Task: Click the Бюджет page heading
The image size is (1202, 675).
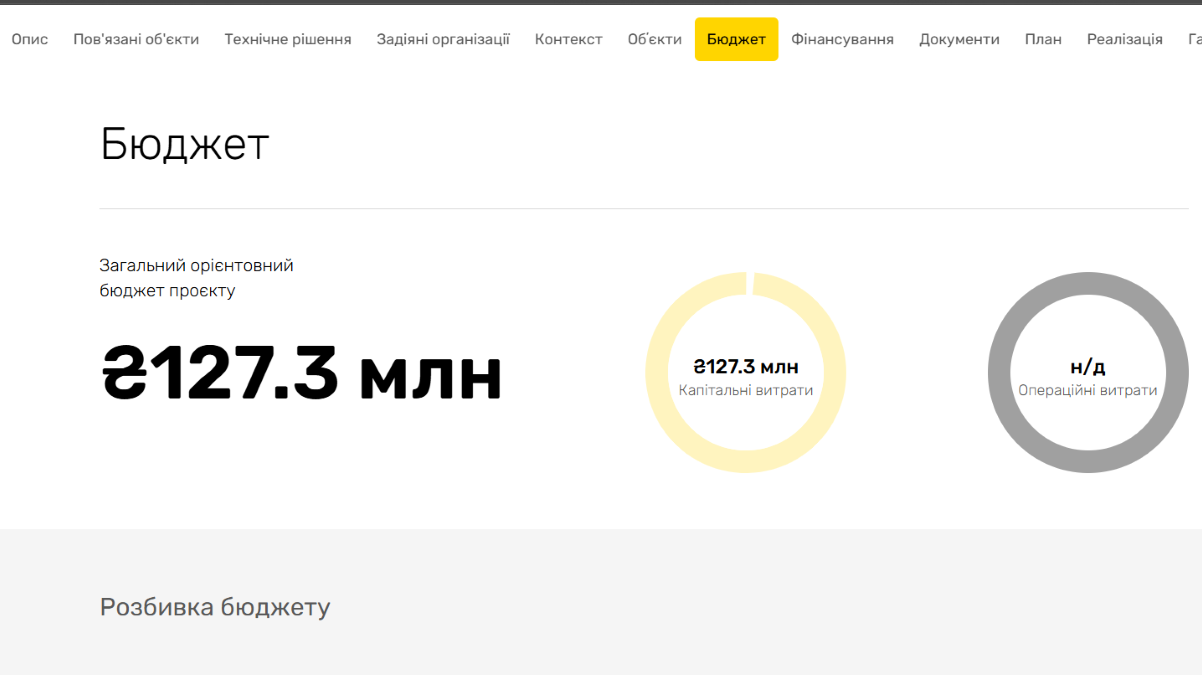Action: pos(185,145)
